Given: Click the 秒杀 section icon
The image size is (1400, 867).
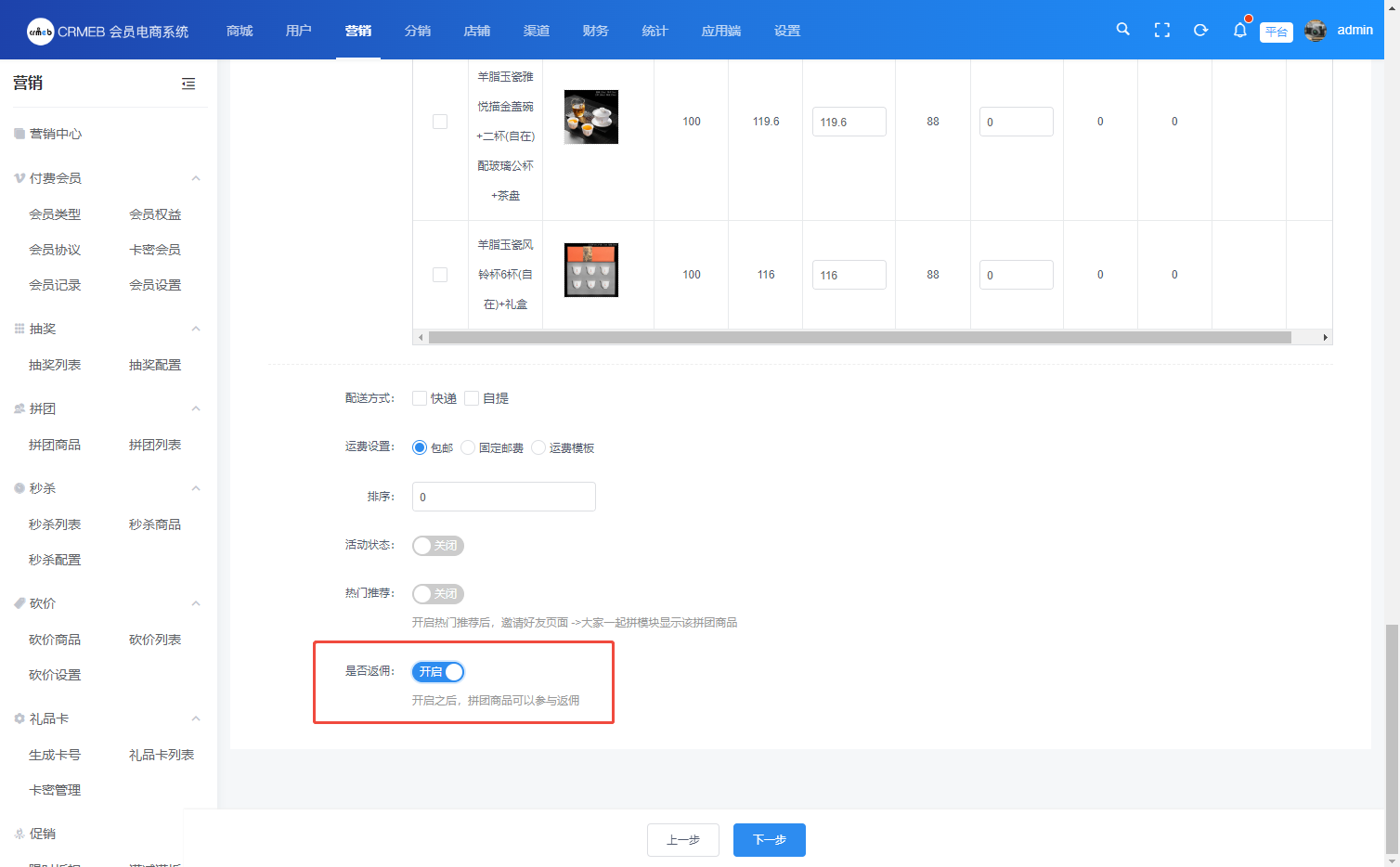Looking at the screenshot, I should 19,488.
